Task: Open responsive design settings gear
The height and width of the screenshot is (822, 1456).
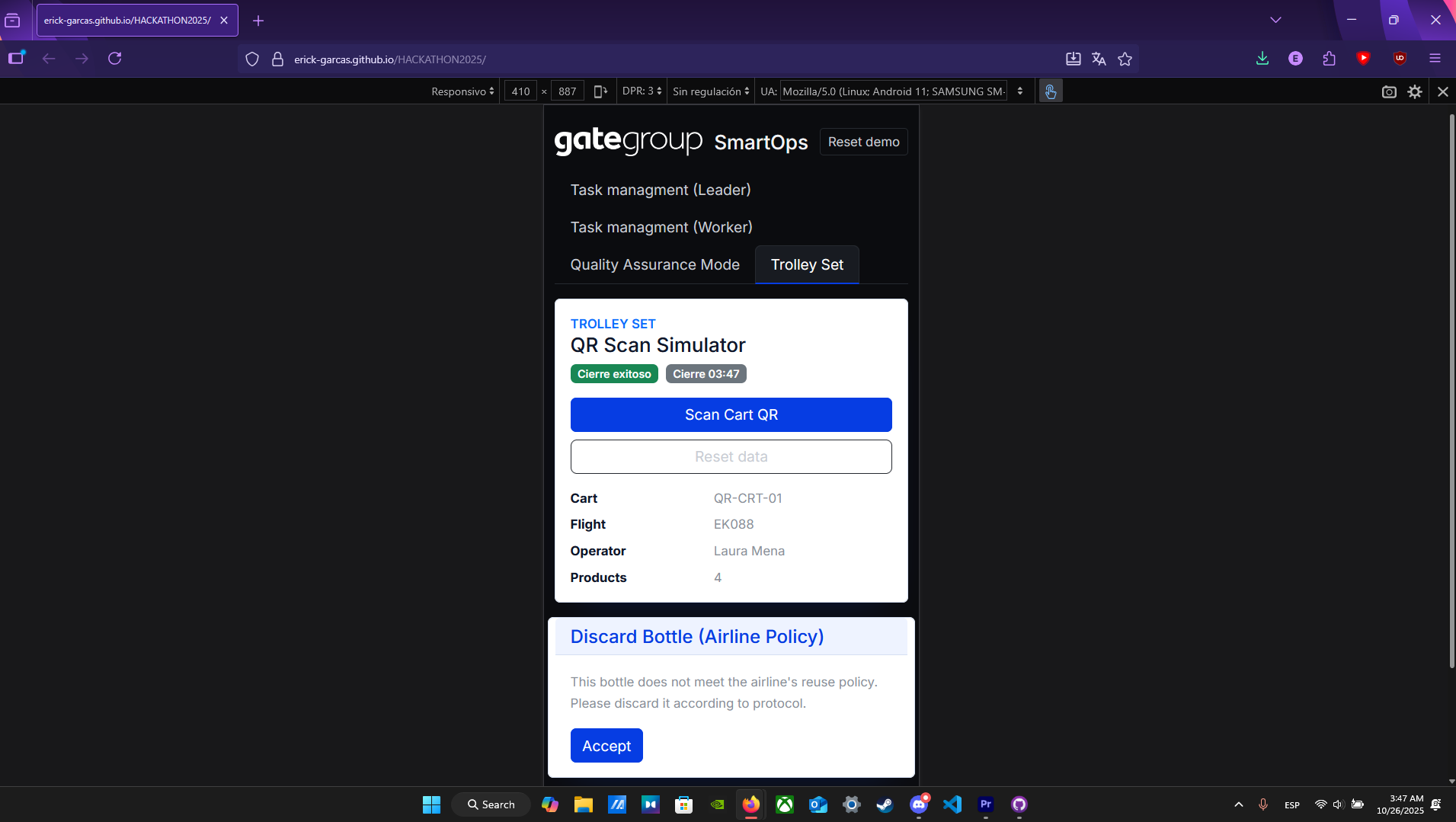Action: click(1415, 91)
